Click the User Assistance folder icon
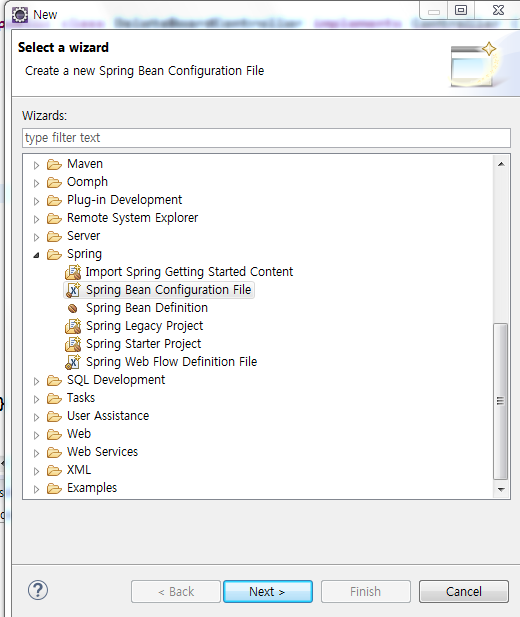 54,416
